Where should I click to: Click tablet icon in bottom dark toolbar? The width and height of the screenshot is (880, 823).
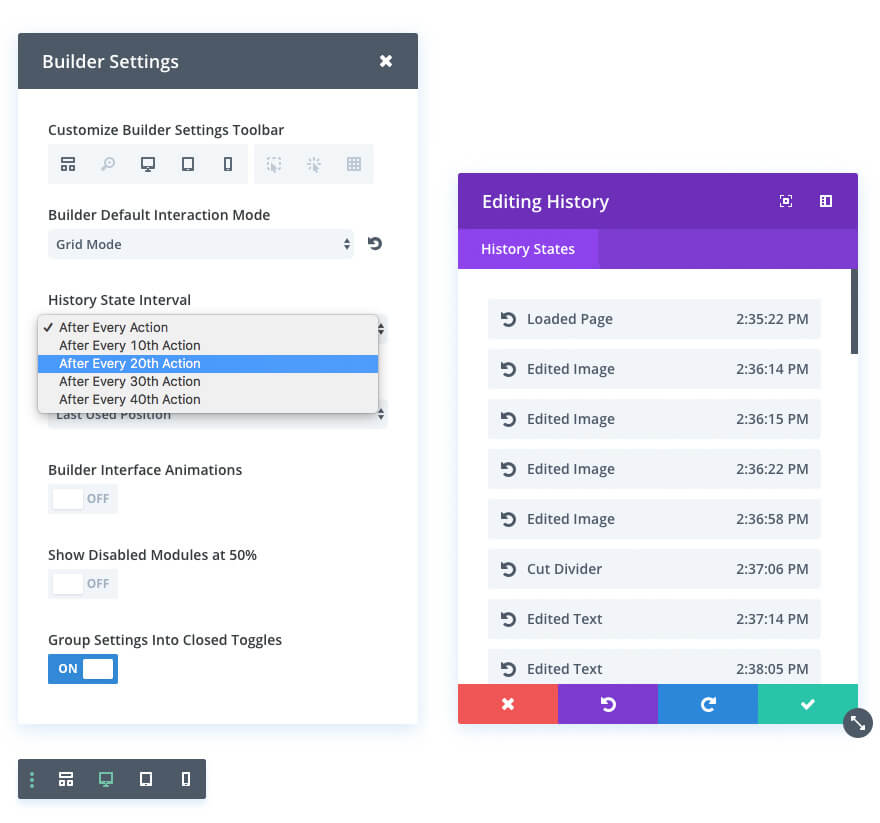pyautogui.click(x=146, y=779)
